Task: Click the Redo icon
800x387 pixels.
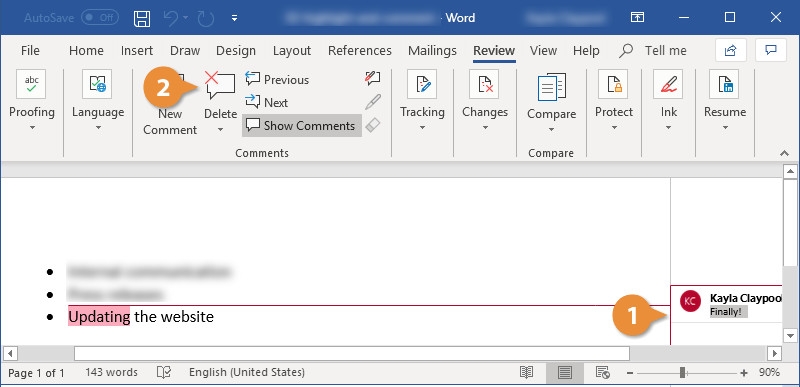Action: tap(206, 18)
